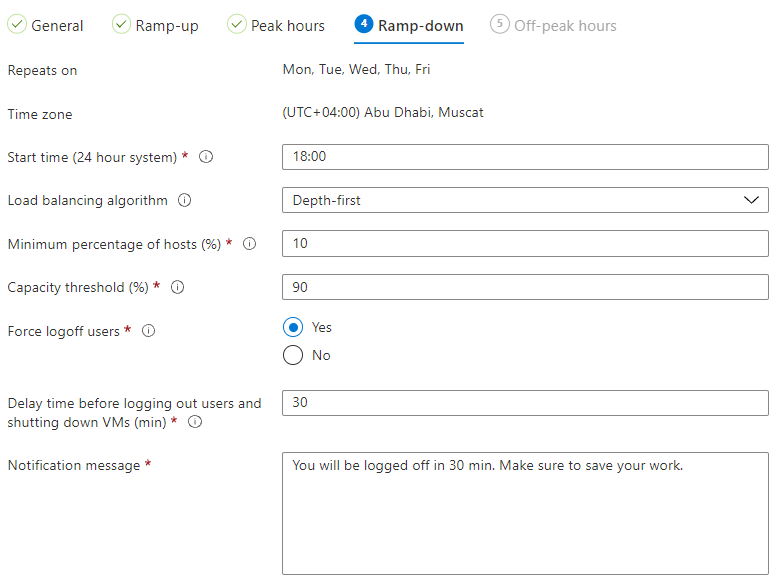Select No for Force logoff users
This screenshot has height=587, width=780.
tap(293, 355)
